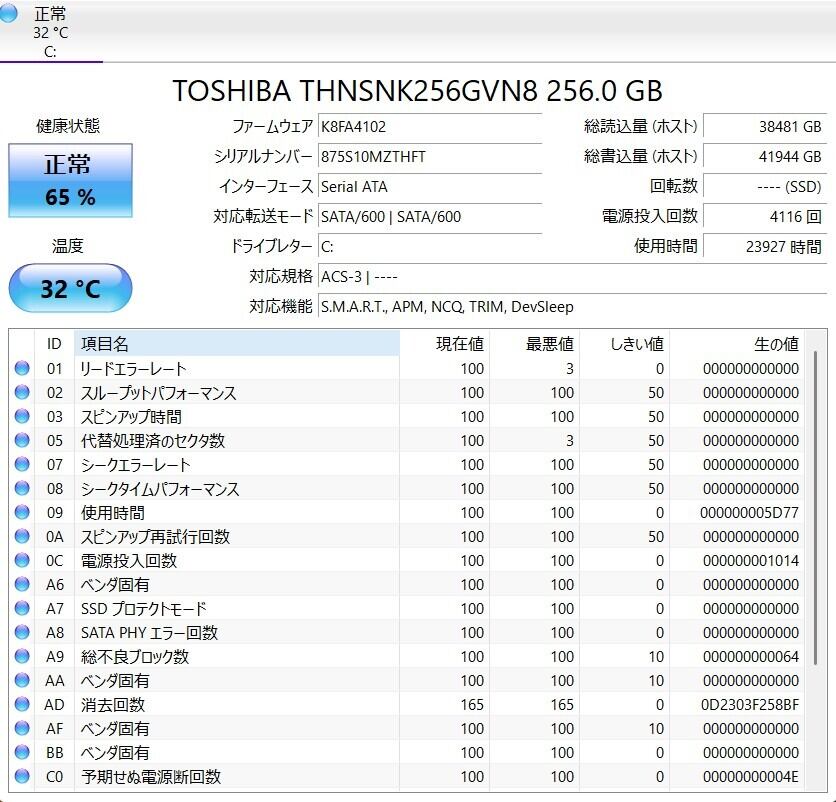Click the 32 °C temperature button
The height and width of the screenshot is (802, 836).
coord(70,288)
